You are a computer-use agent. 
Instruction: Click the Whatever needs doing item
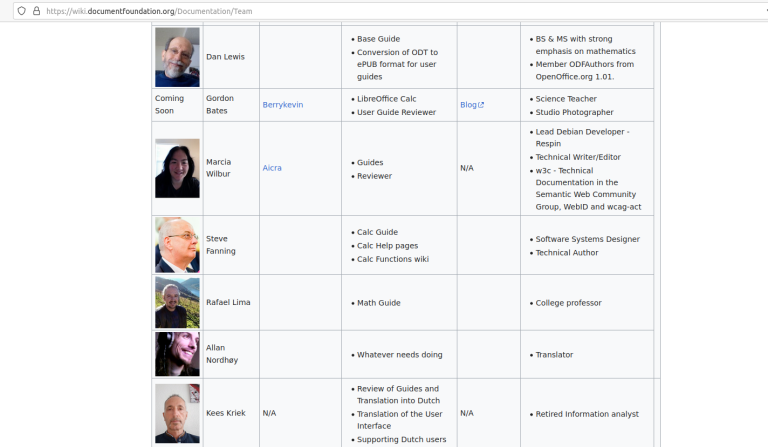pyautogui.click(x=400, y=354)
